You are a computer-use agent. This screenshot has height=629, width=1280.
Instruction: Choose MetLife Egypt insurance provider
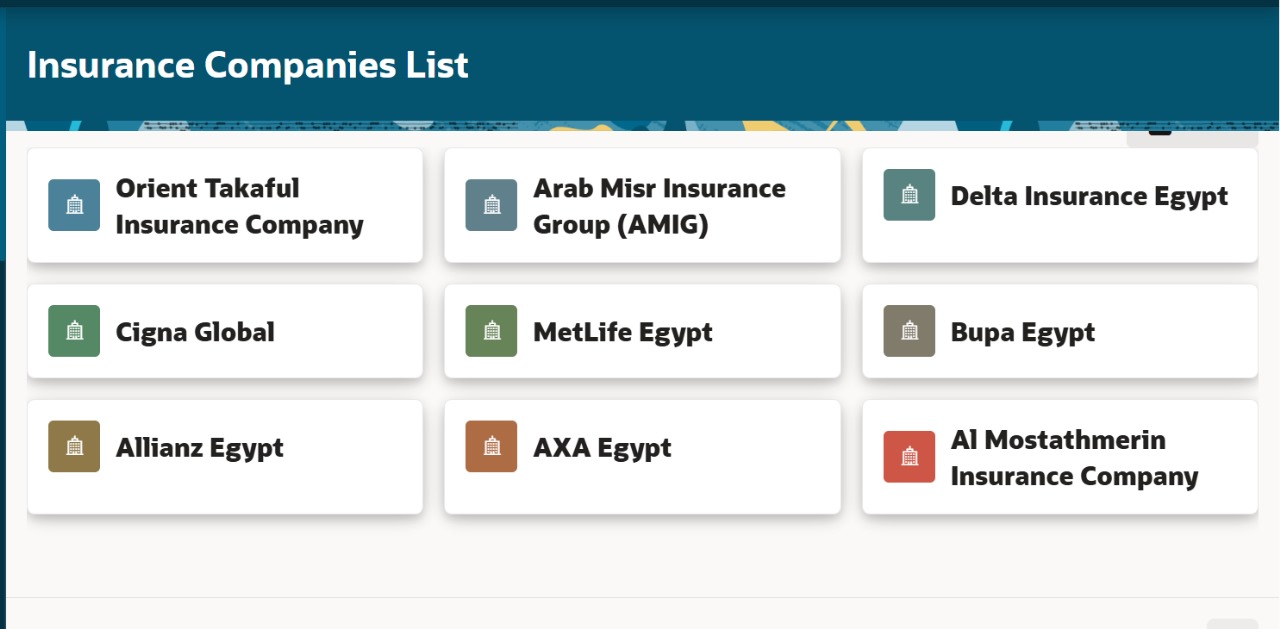[642, 331]
